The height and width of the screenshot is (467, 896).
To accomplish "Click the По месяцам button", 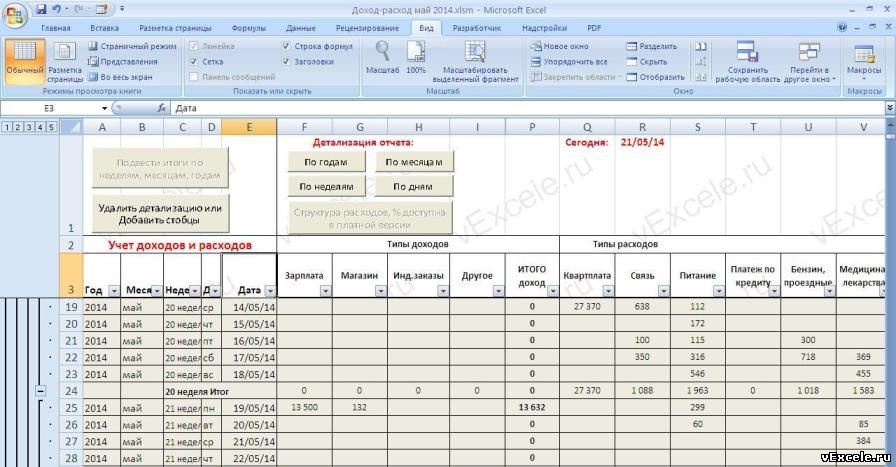I will point(414,162).
